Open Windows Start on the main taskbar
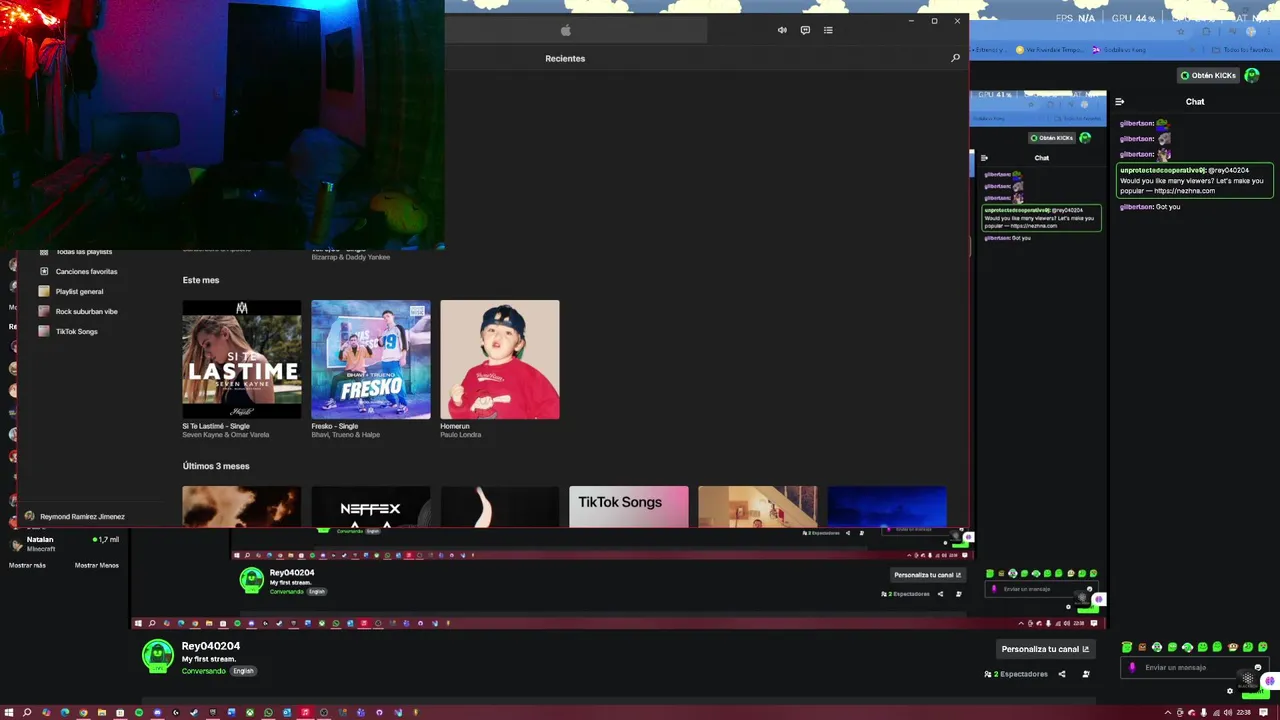1280x720 pixels. (8, 712)
